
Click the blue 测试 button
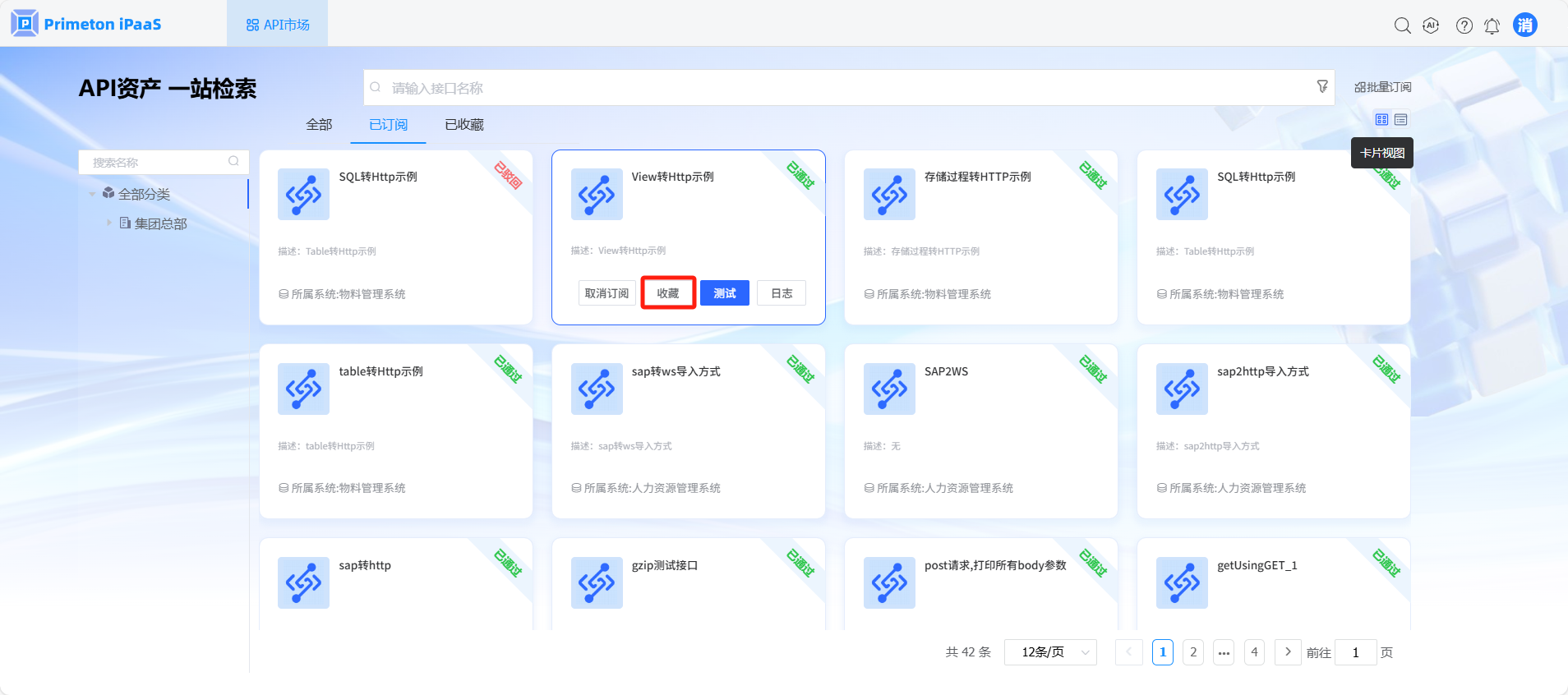point(724,293)
